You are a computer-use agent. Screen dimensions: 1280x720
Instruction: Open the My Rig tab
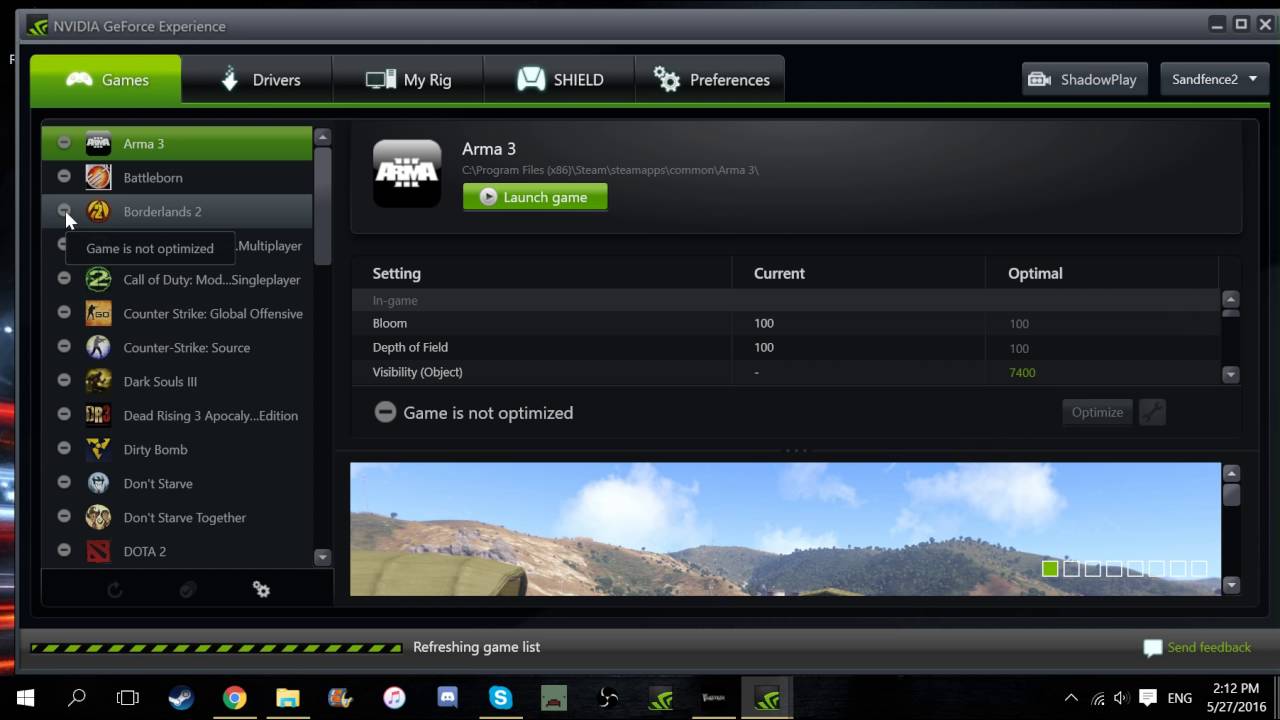[408, 80]
